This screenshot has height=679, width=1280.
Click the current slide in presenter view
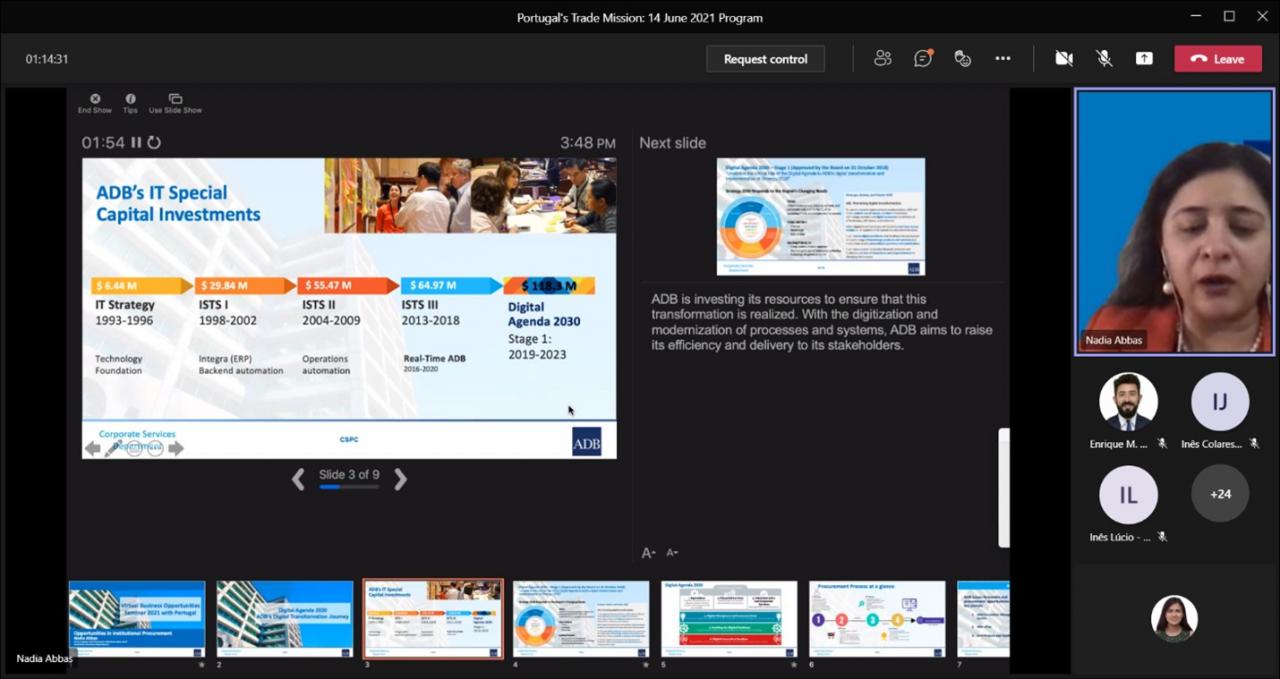[x=349, y=308]
